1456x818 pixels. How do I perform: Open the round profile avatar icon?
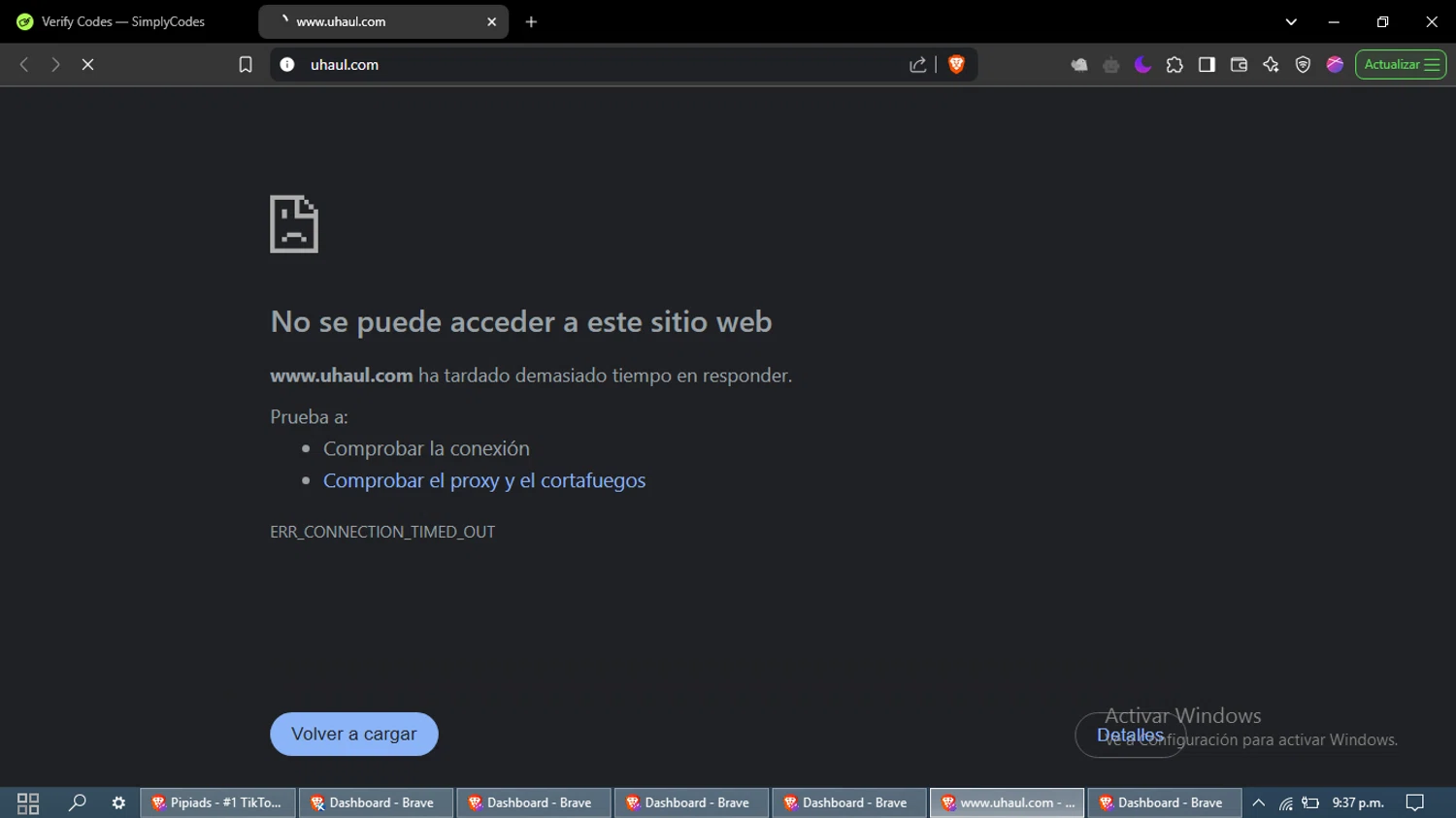point(1335,64)
